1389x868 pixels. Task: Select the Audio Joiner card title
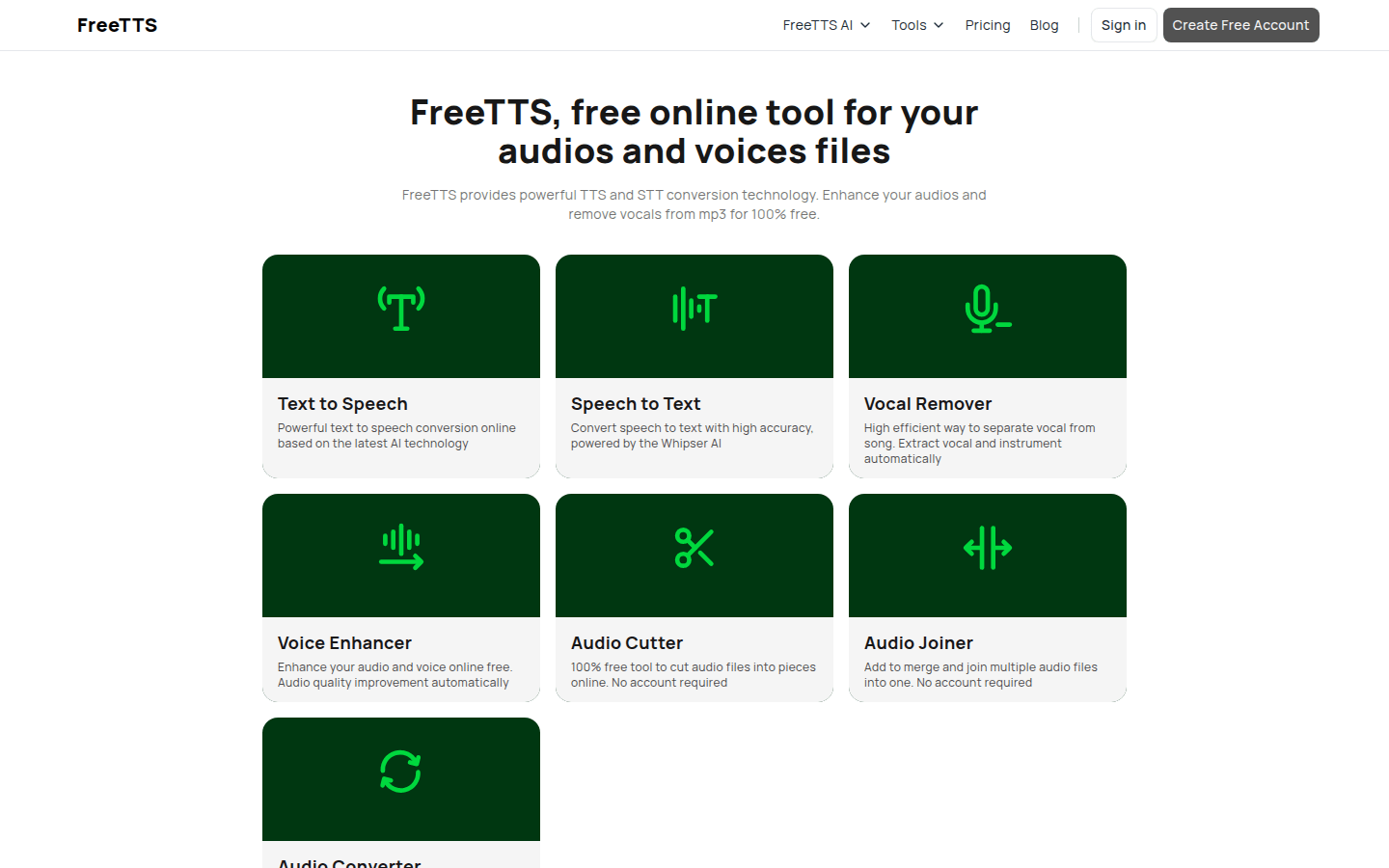[918, 643]
